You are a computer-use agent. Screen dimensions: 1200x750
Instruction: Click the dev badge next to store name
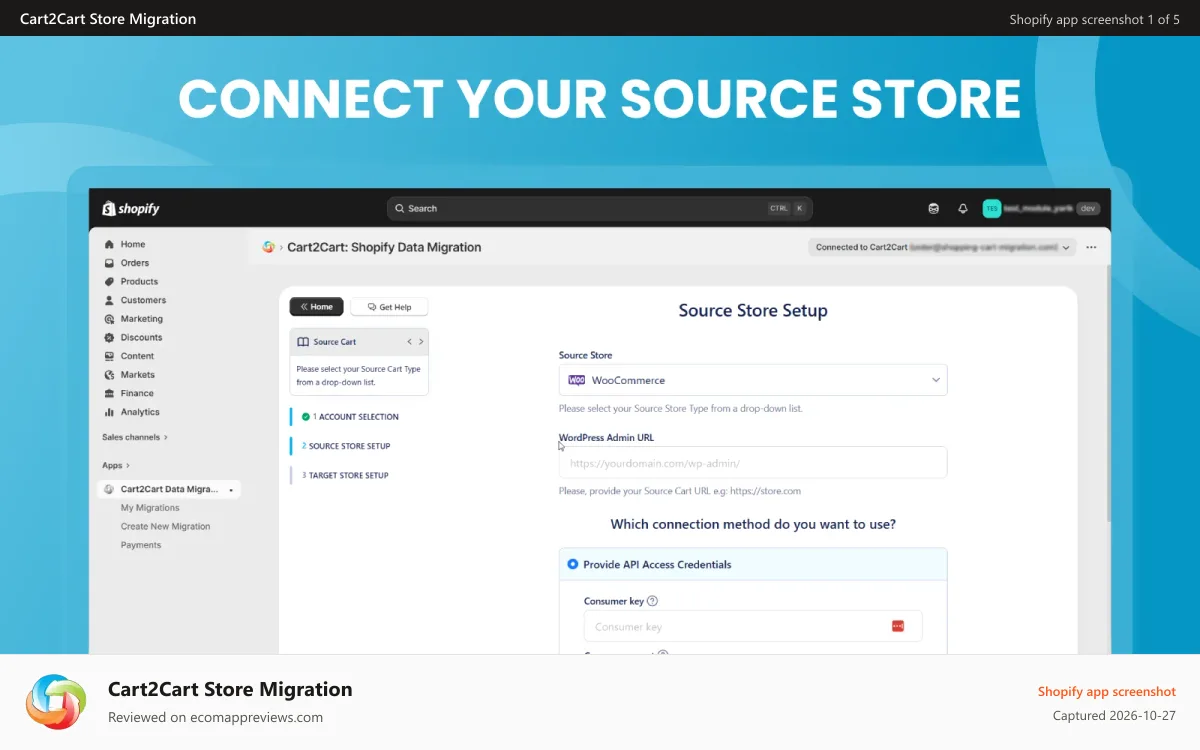pos(1088,208)
